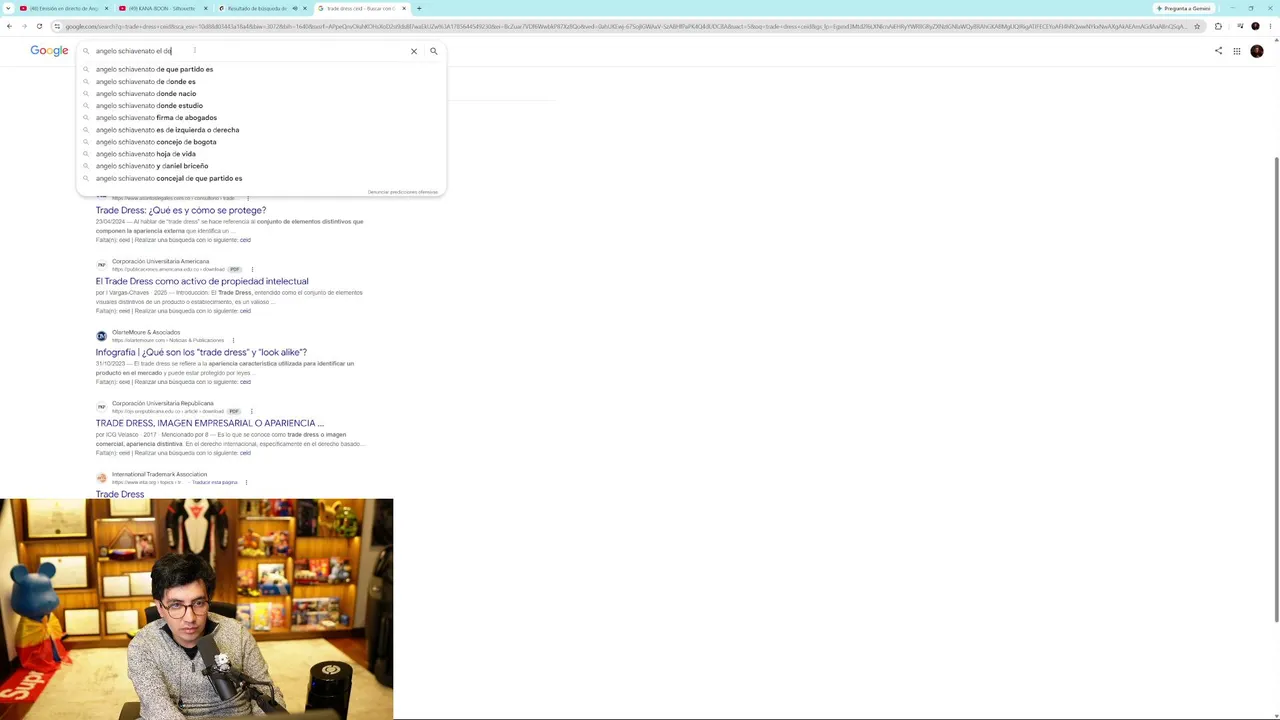
Task: Click the 'Pregunta a Gemini' button
Action: [1184, 8]
